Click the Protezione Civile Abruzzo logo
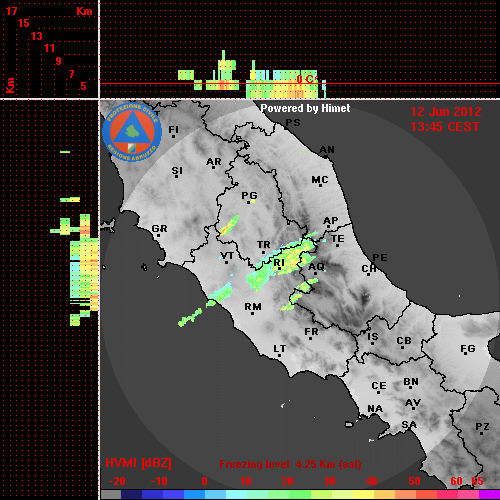 (x=132, y=132)
